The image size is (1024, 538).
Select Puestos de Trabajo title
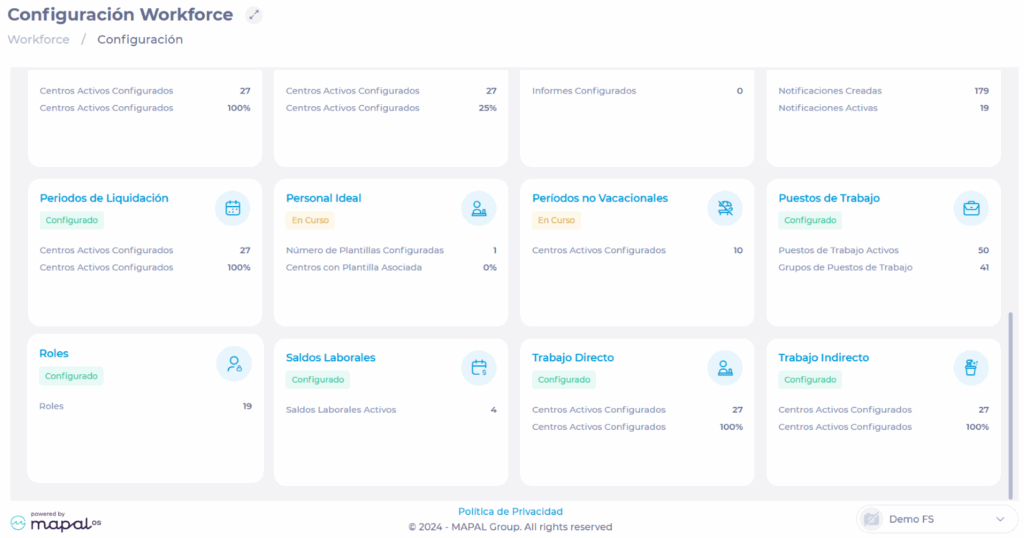(829, 198)
